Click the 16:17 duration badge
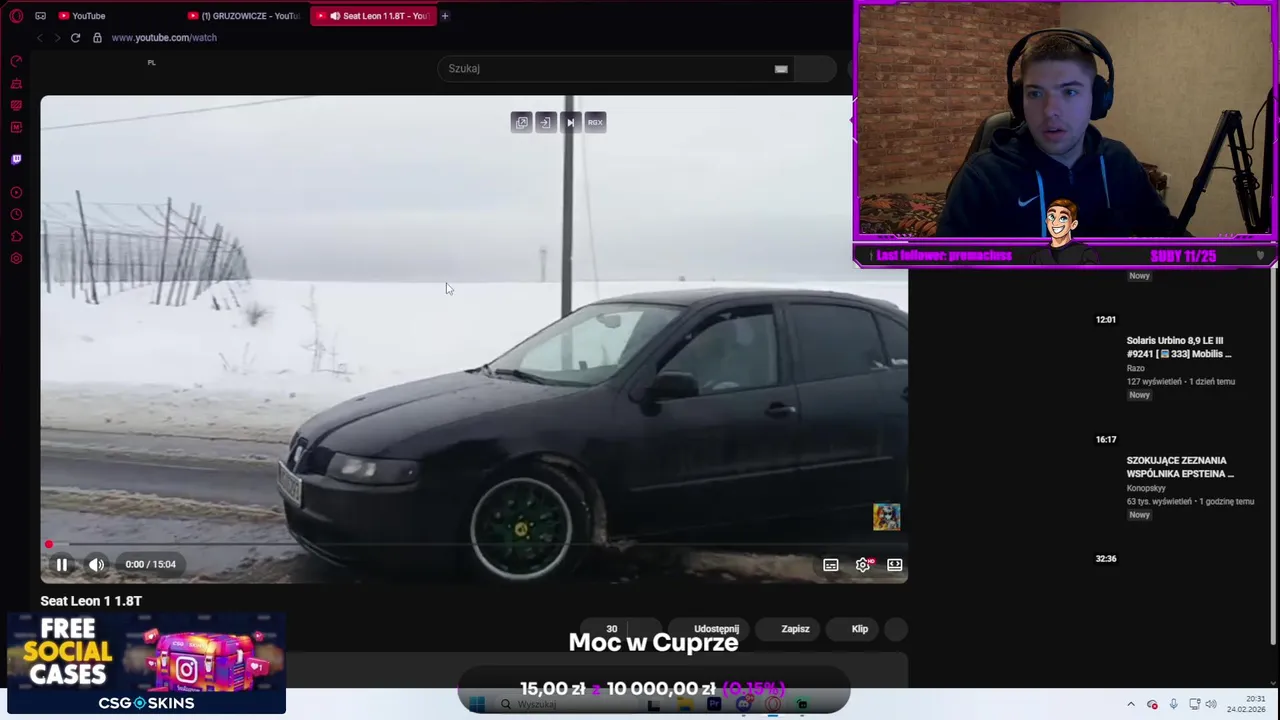Viewport: 1280px width, 720px height. 1105,440
